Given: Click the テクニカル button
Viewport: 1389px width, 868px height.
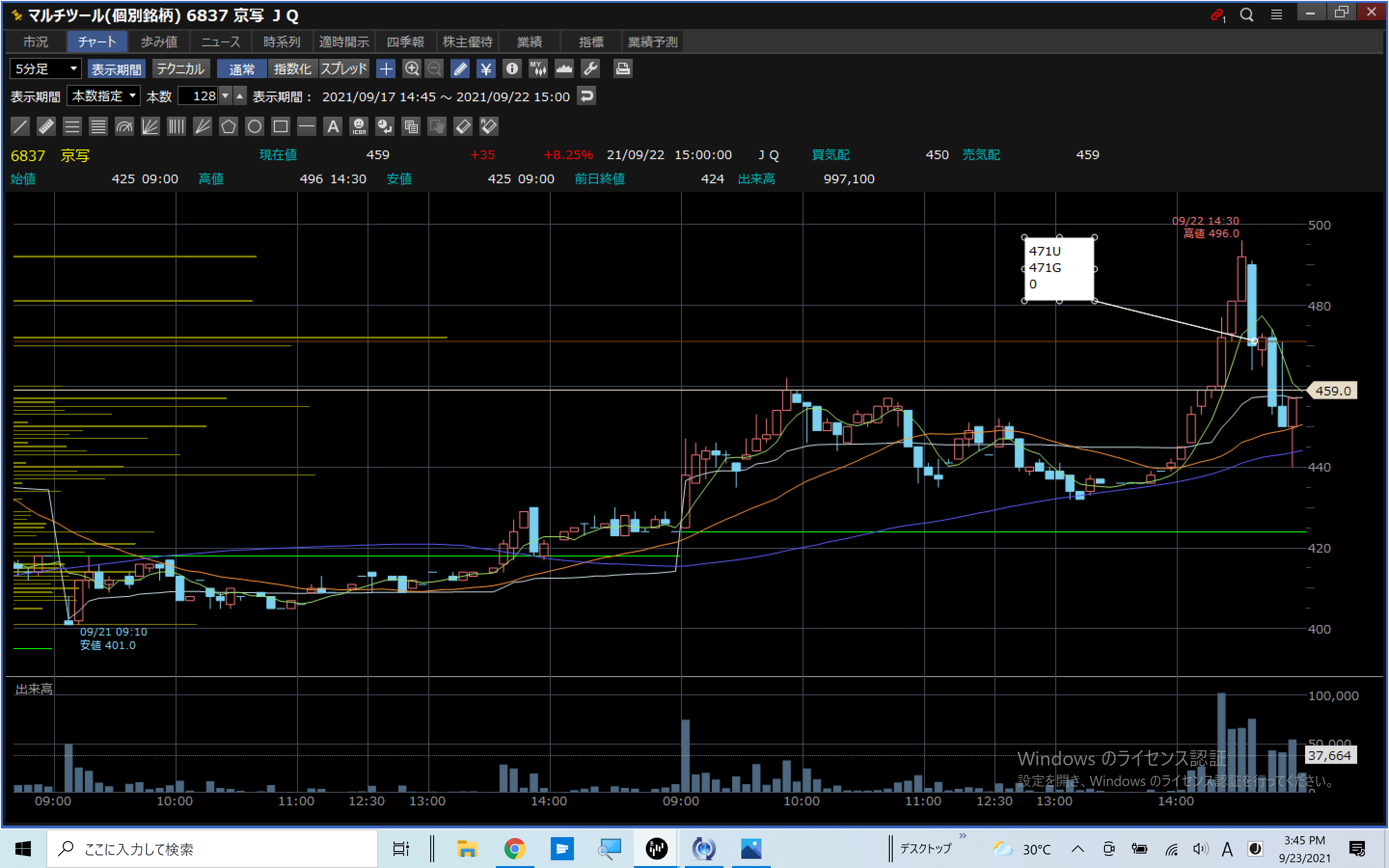Looking at the screenshot, I should [x=181, y=69].
